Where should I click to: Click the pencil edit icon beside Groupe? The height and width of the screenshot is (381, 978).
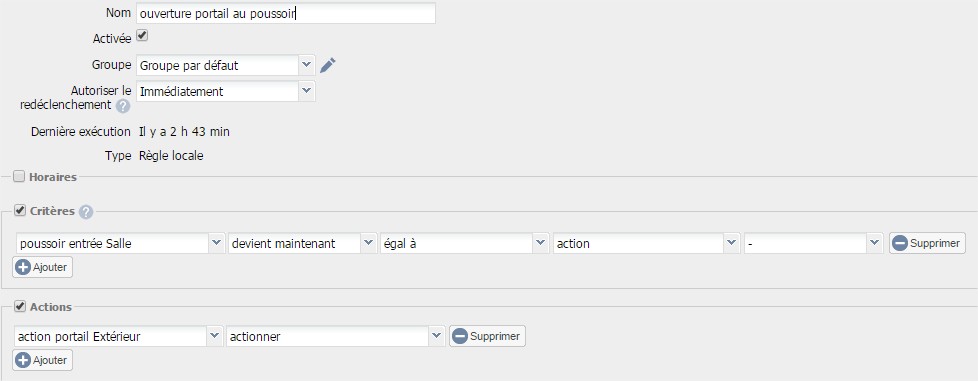coord(327,65)
